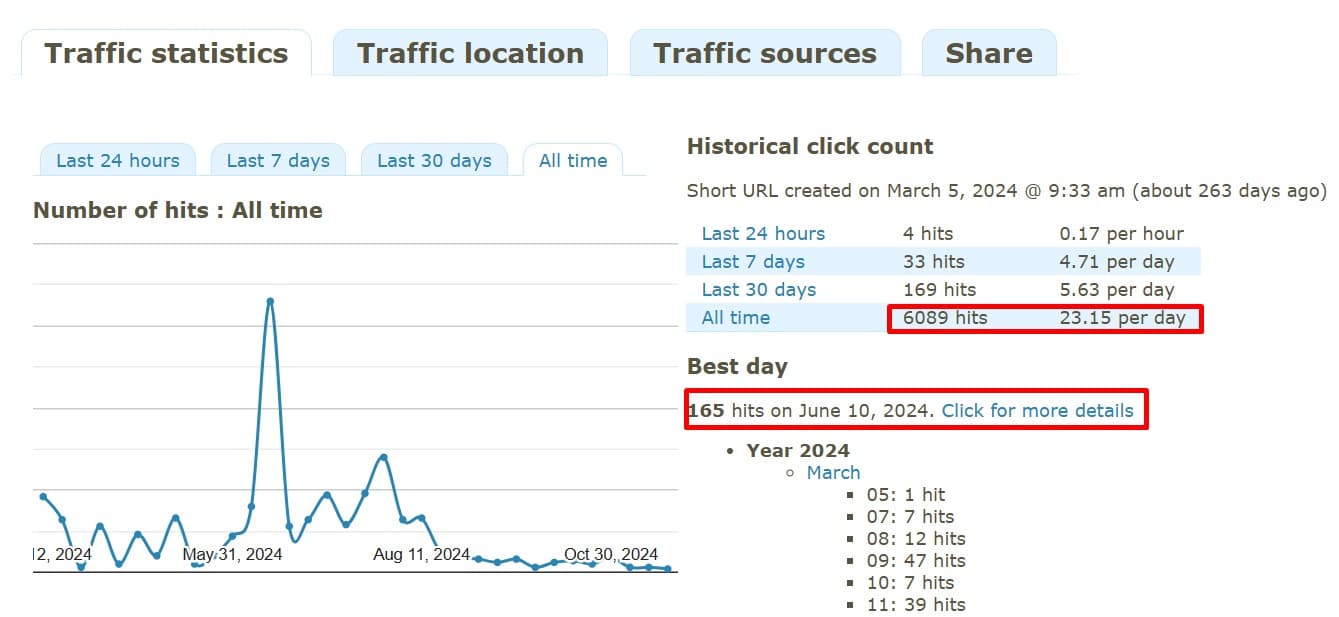The height and width of the screenshot is (617, 1339).
Task: Click the '4.71 per day' value
Action: (x=1116, y=262)
